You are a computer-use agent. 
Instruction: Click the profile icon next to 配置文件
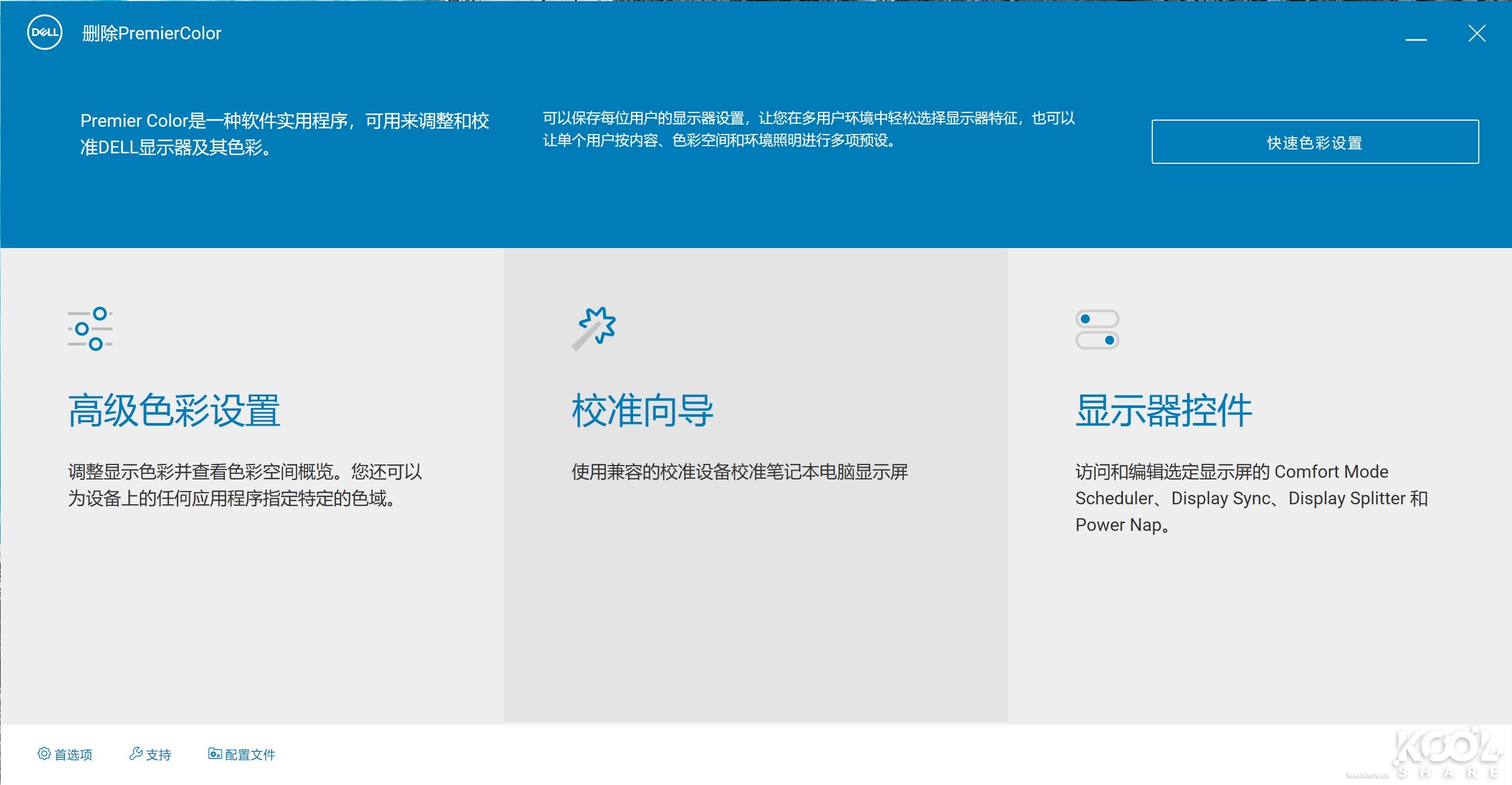[x=214, y=754]
